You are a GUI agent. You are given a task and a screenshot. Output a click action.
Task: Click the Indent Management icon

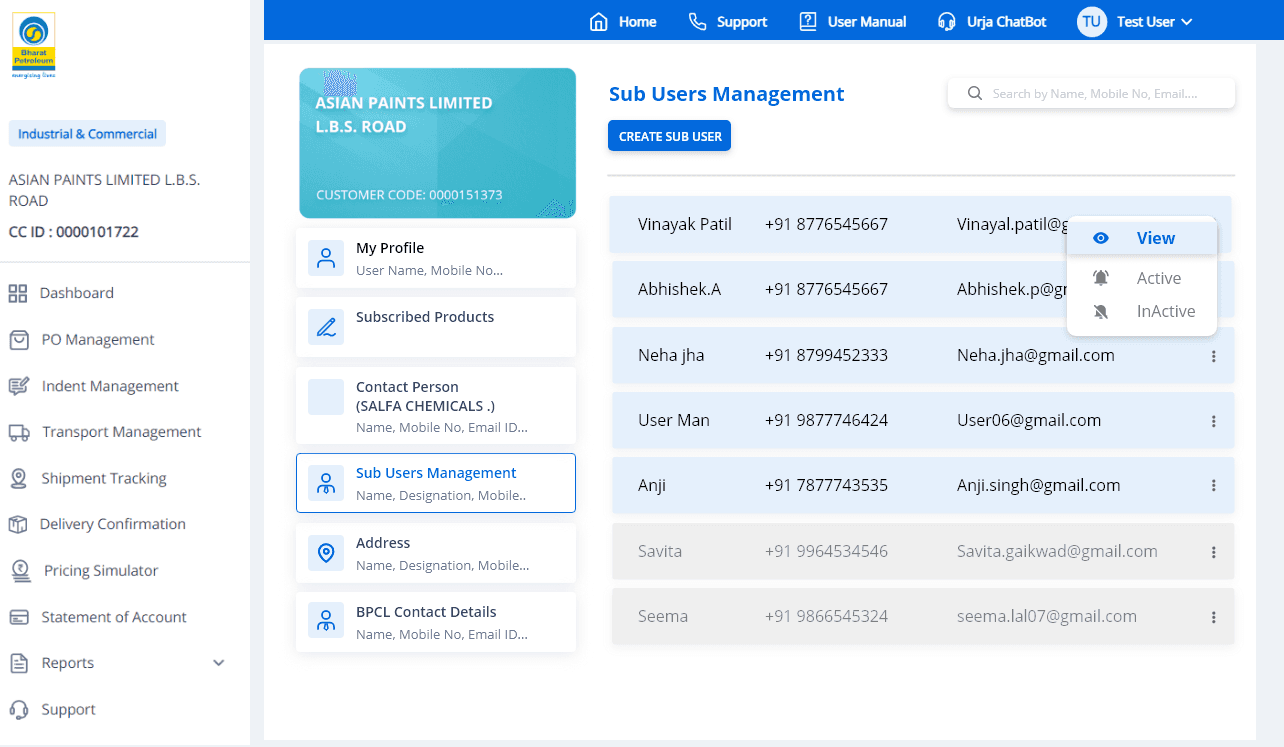pyautogui.click(x=19, y=386)
